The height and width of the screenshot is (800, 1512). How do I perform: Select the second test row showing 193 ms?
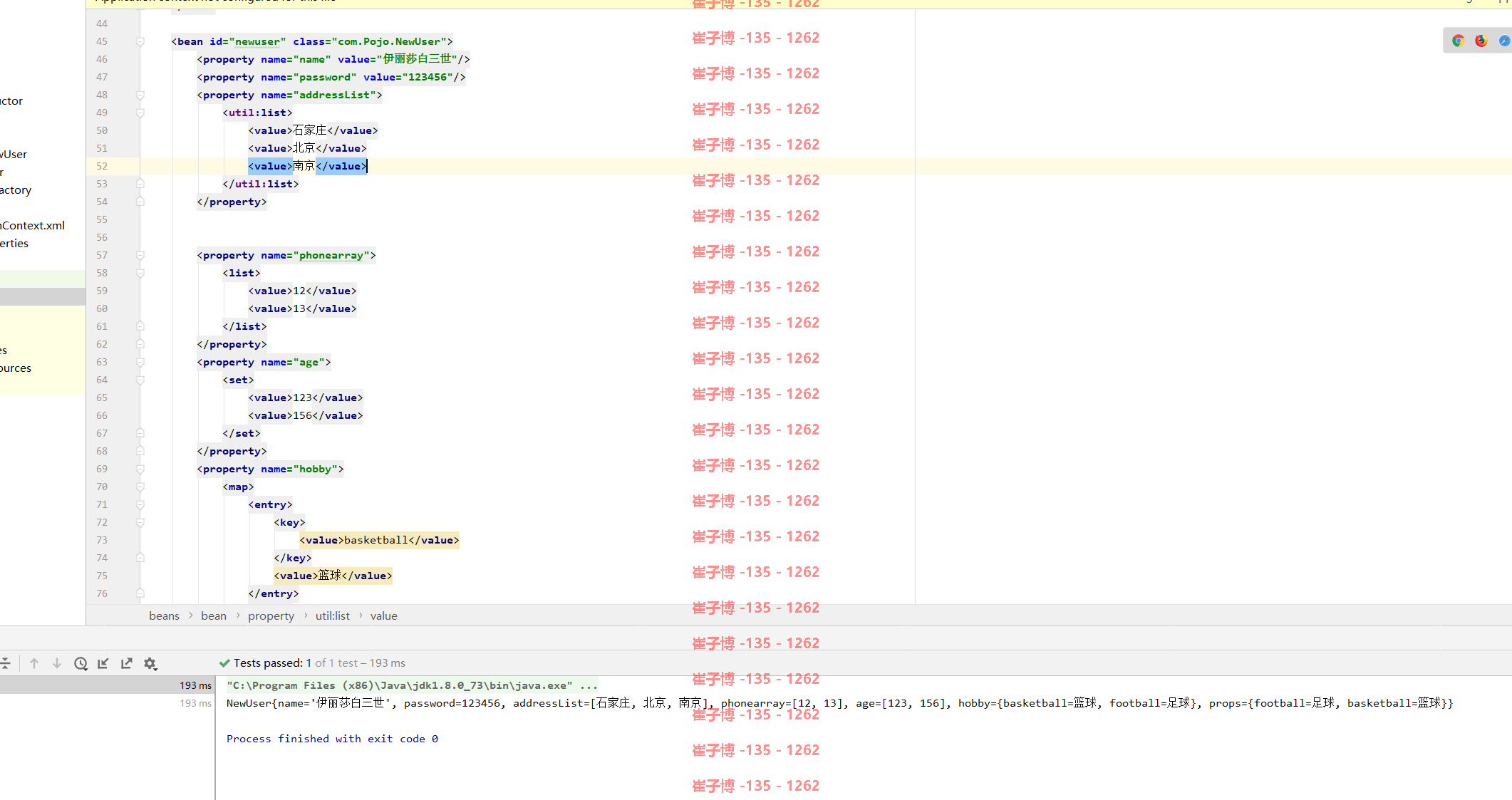point(107,703)
